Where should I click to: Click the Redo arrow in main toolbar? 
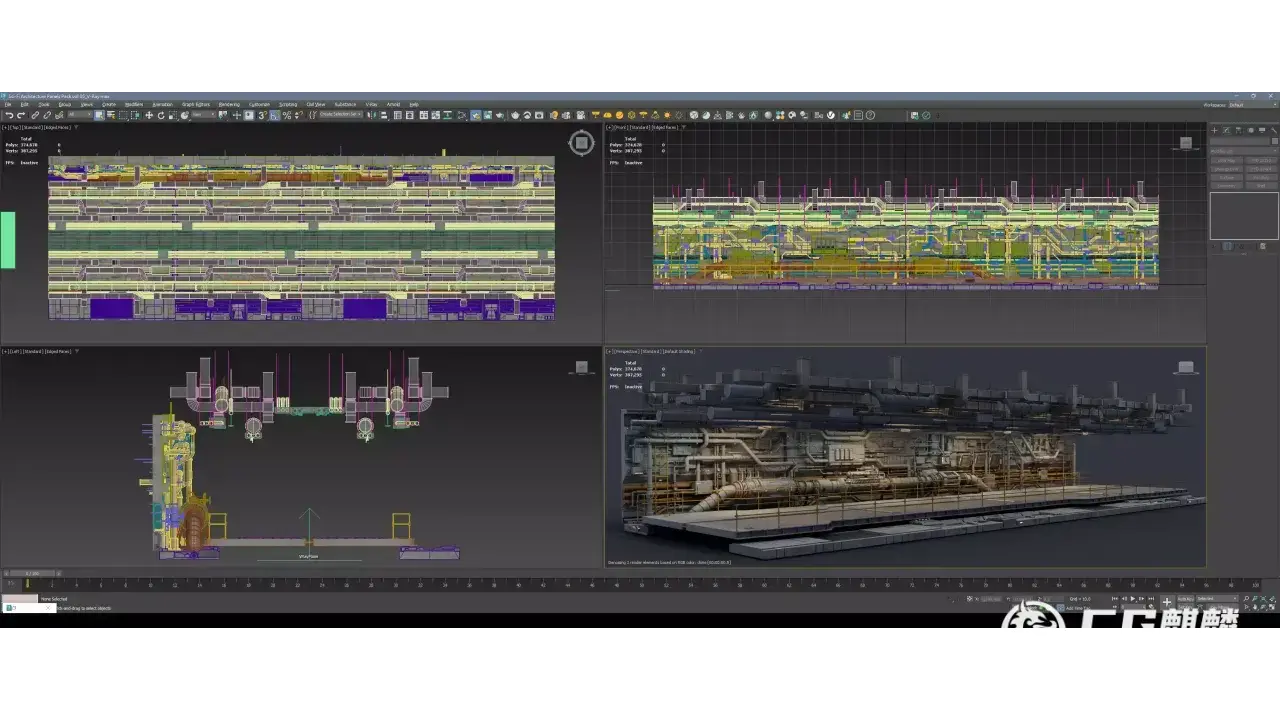(21, 116)
